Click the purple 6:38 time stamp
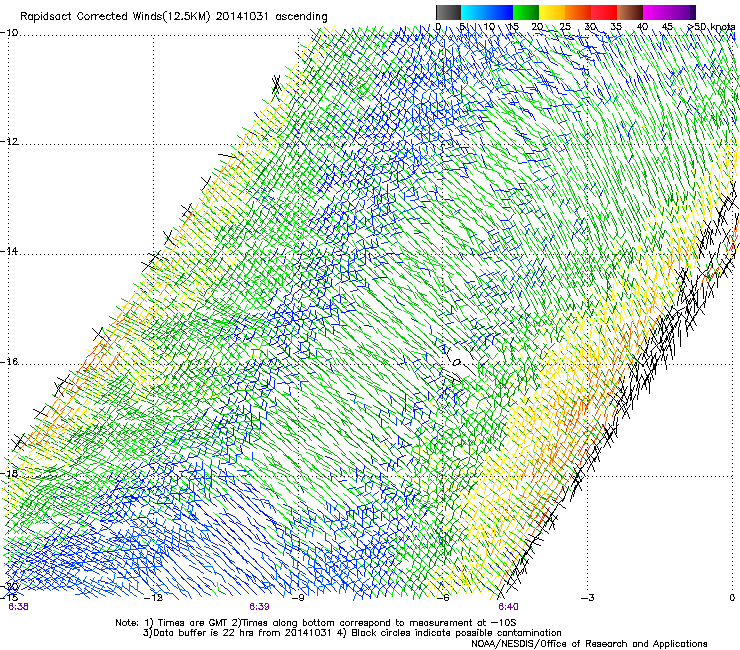The image size is (740, 650). point(18,607)
